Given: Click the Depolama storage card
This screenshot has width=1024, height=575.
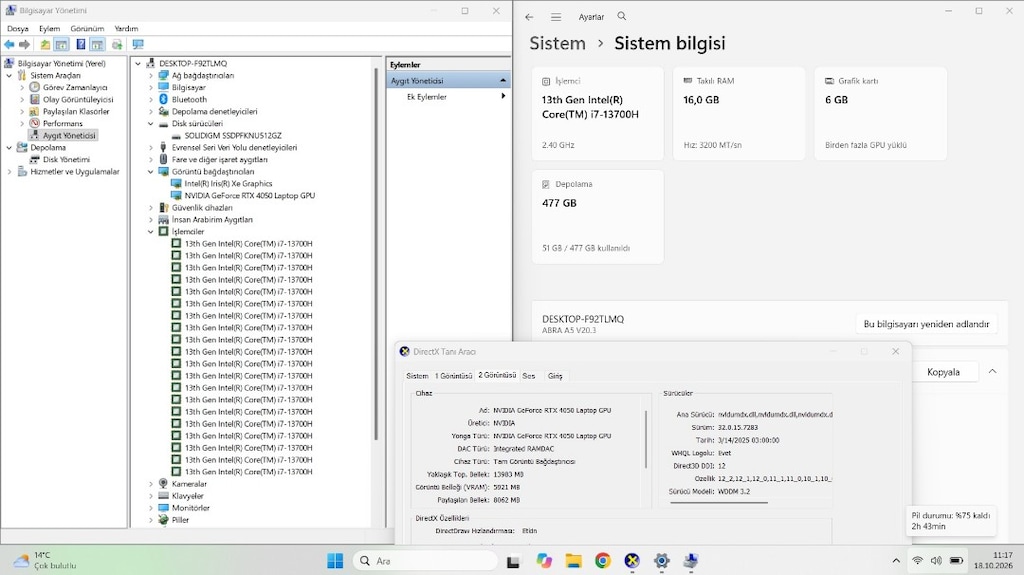Looking at the screenshot, I should [598, 216].
